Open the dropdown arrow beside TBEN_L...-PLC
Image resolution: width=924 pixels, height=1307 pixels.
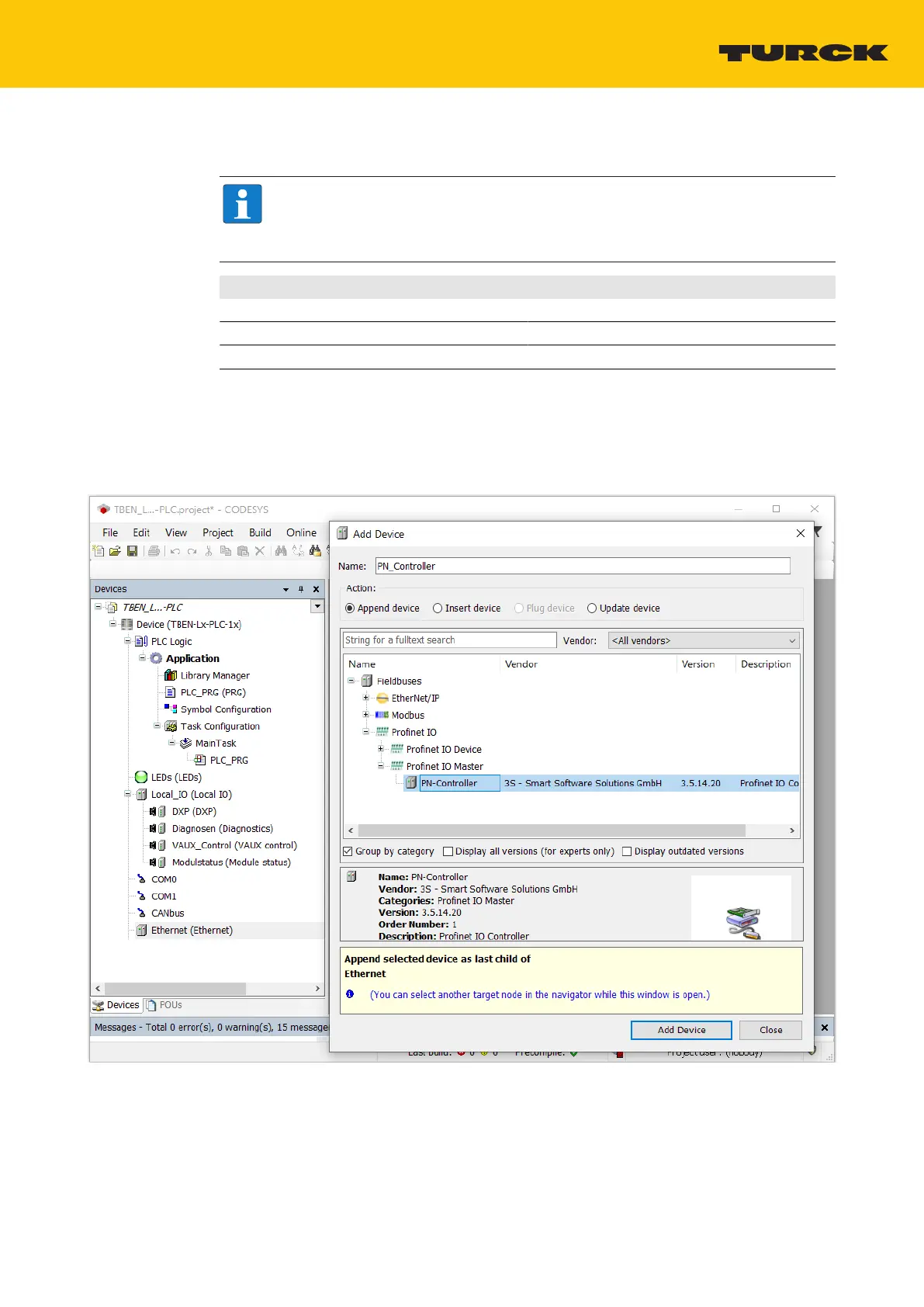[x=317, y=606]
